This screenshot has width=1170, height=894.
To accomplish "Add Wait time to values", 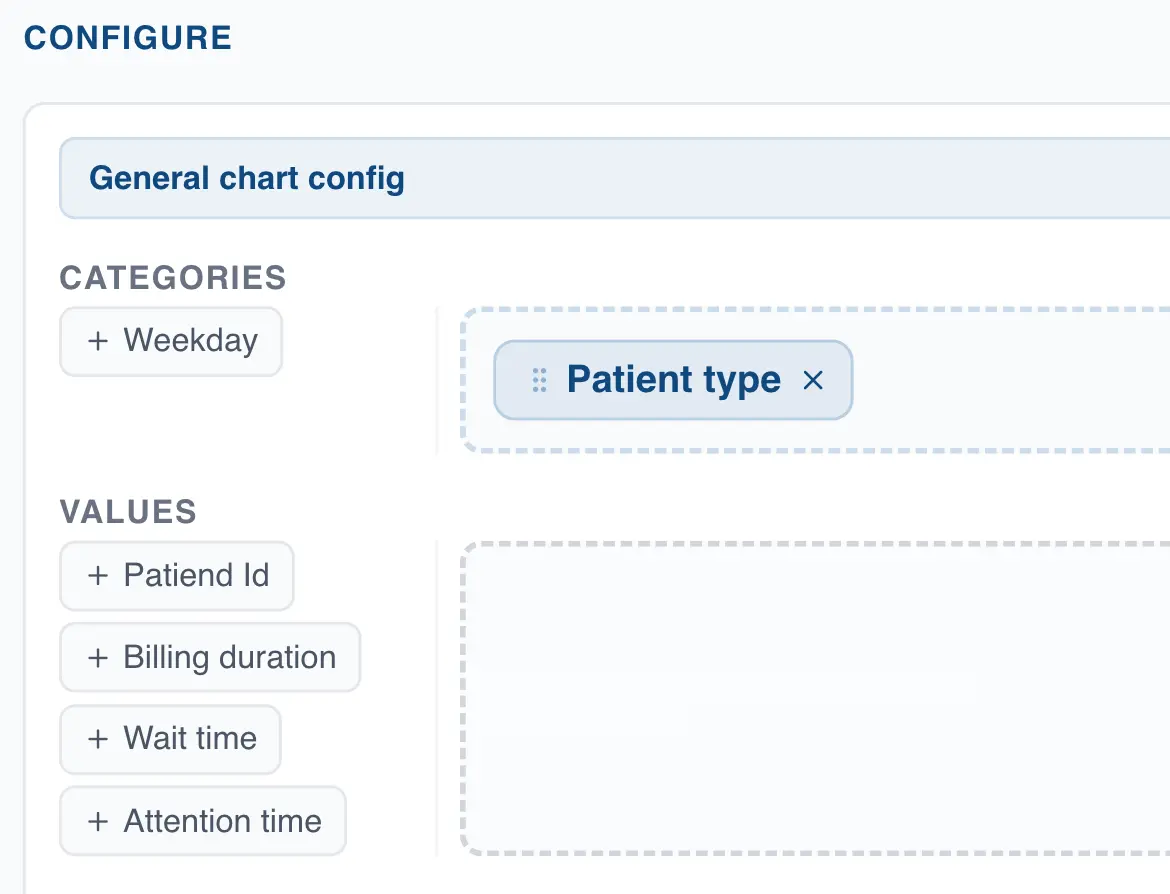I will pyautogui.click(x=171, y=739).
